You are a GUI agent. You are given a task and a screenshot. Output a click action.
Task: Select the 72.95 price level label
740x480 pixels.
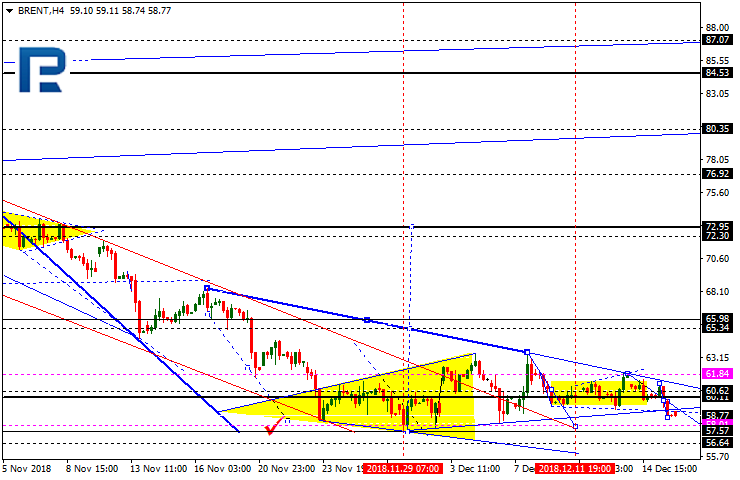coord(717,226)
